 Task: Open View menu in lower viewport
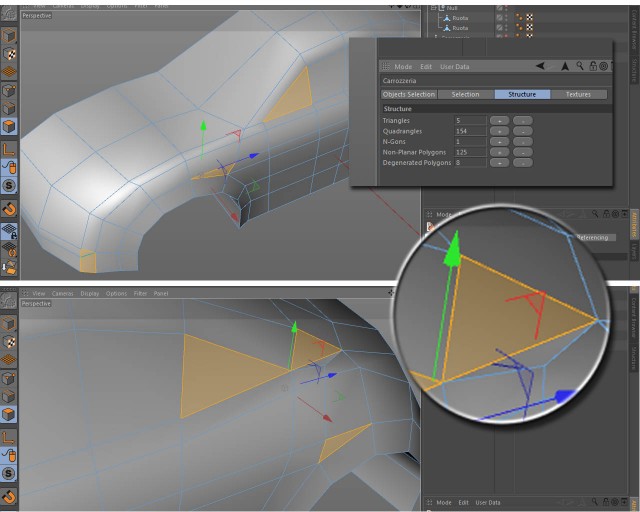[x=39, y=293]
